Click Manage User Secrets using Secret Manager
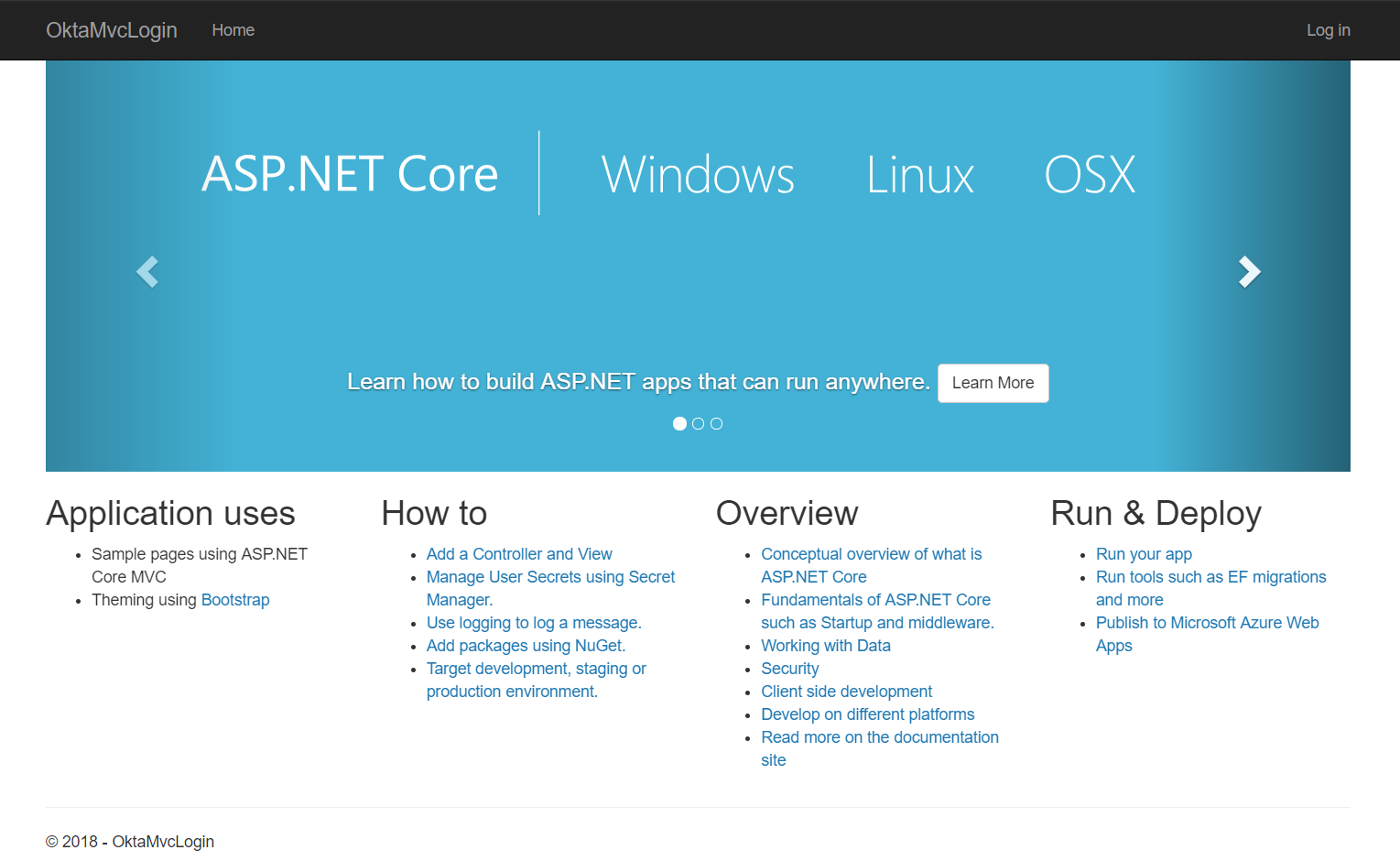 (550, 577)
